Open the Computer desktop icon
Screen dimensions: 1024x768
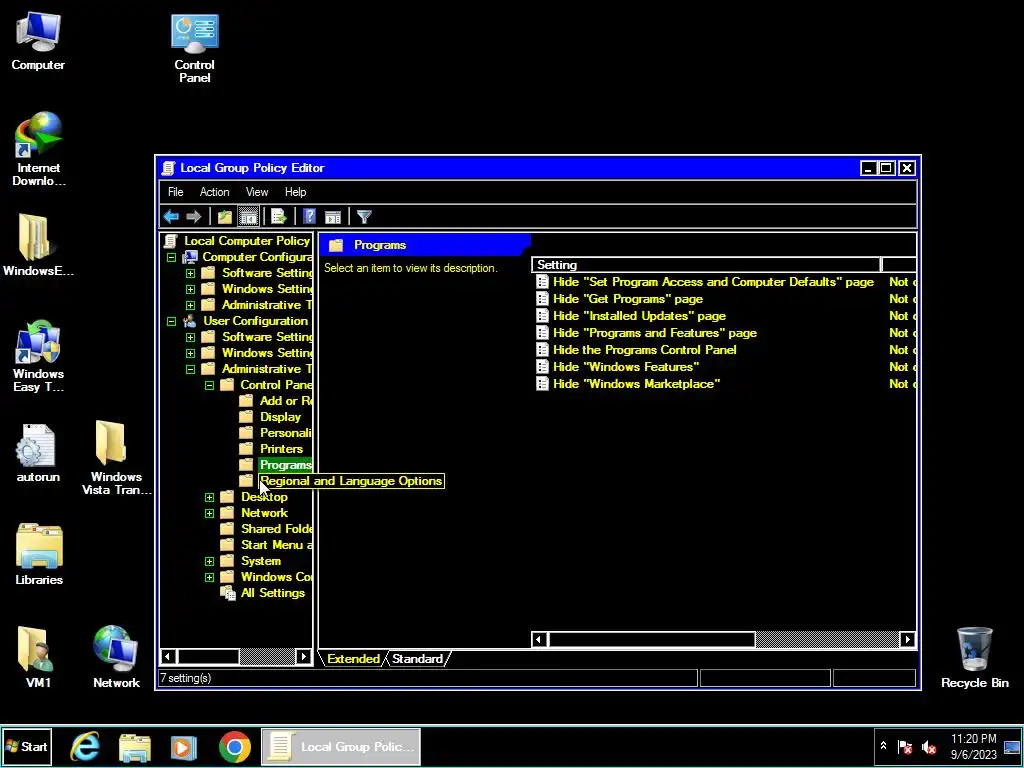(x=38, y=41)
